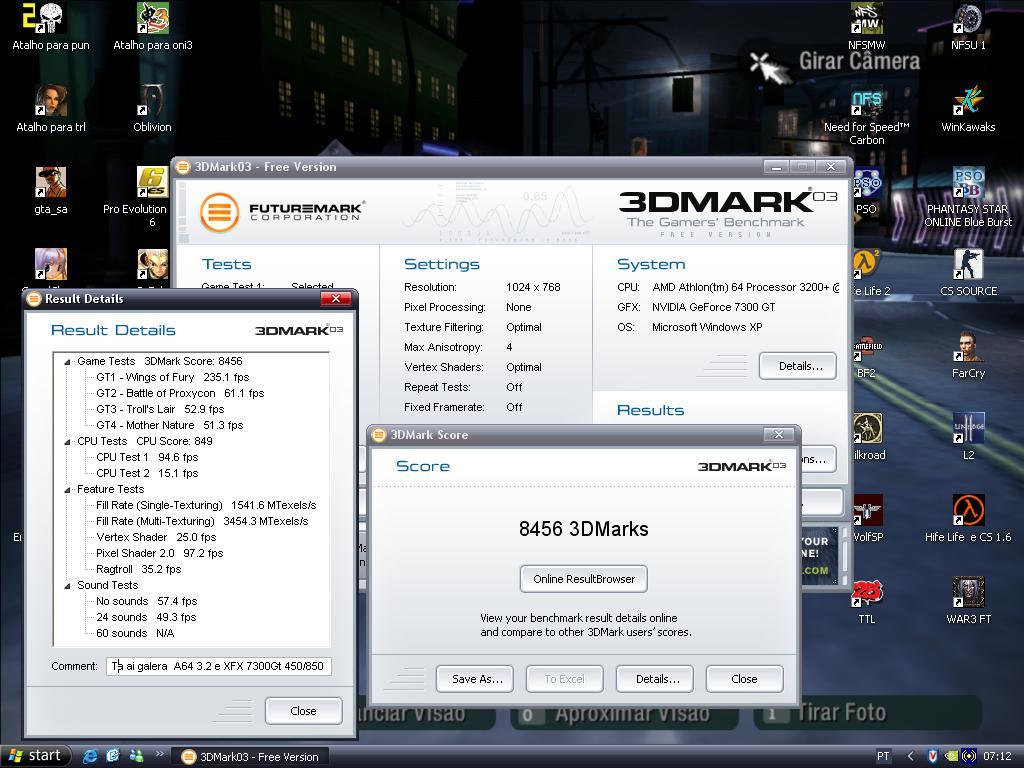Image resolution: width=1024 pixels, height=768 pixels.
Task: Click Close button in Result Details window
Action: click(x=304, y=711)
